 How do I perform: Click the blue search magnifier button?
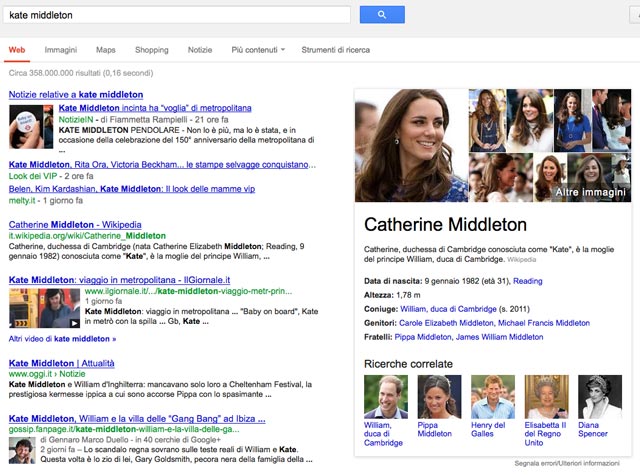click(382, 15)
